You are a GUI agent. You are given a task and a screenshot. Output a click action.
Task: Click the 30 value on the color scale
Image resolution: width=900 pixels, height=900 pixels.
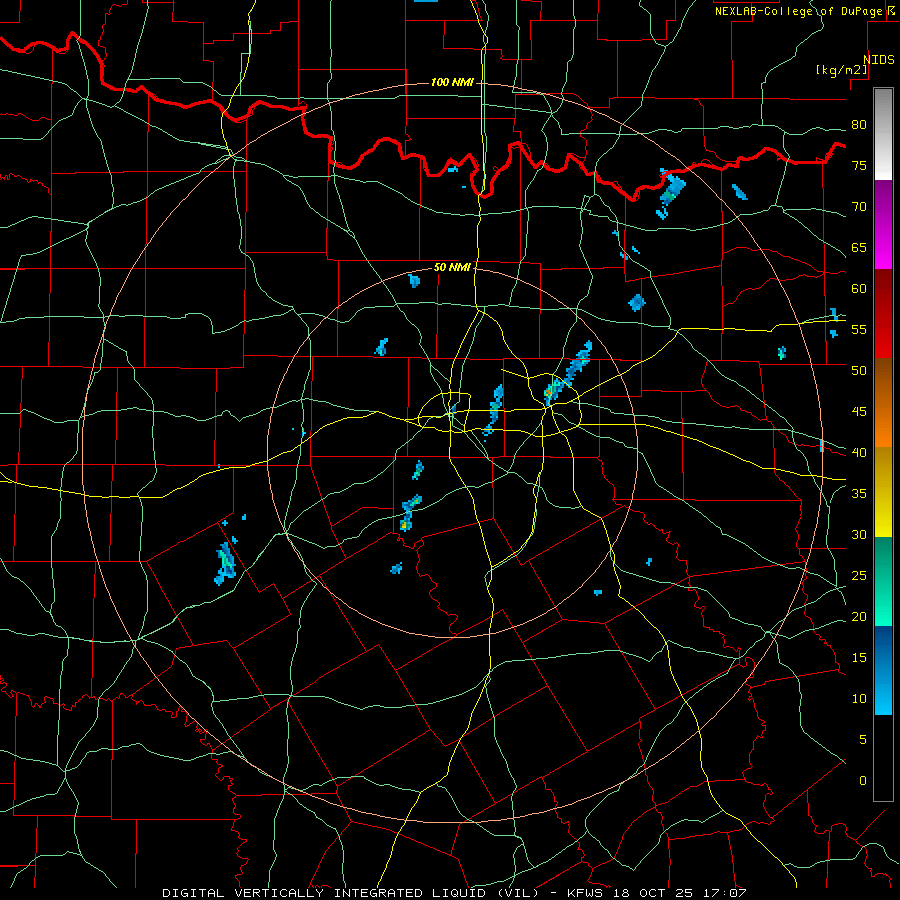(859, 534)
